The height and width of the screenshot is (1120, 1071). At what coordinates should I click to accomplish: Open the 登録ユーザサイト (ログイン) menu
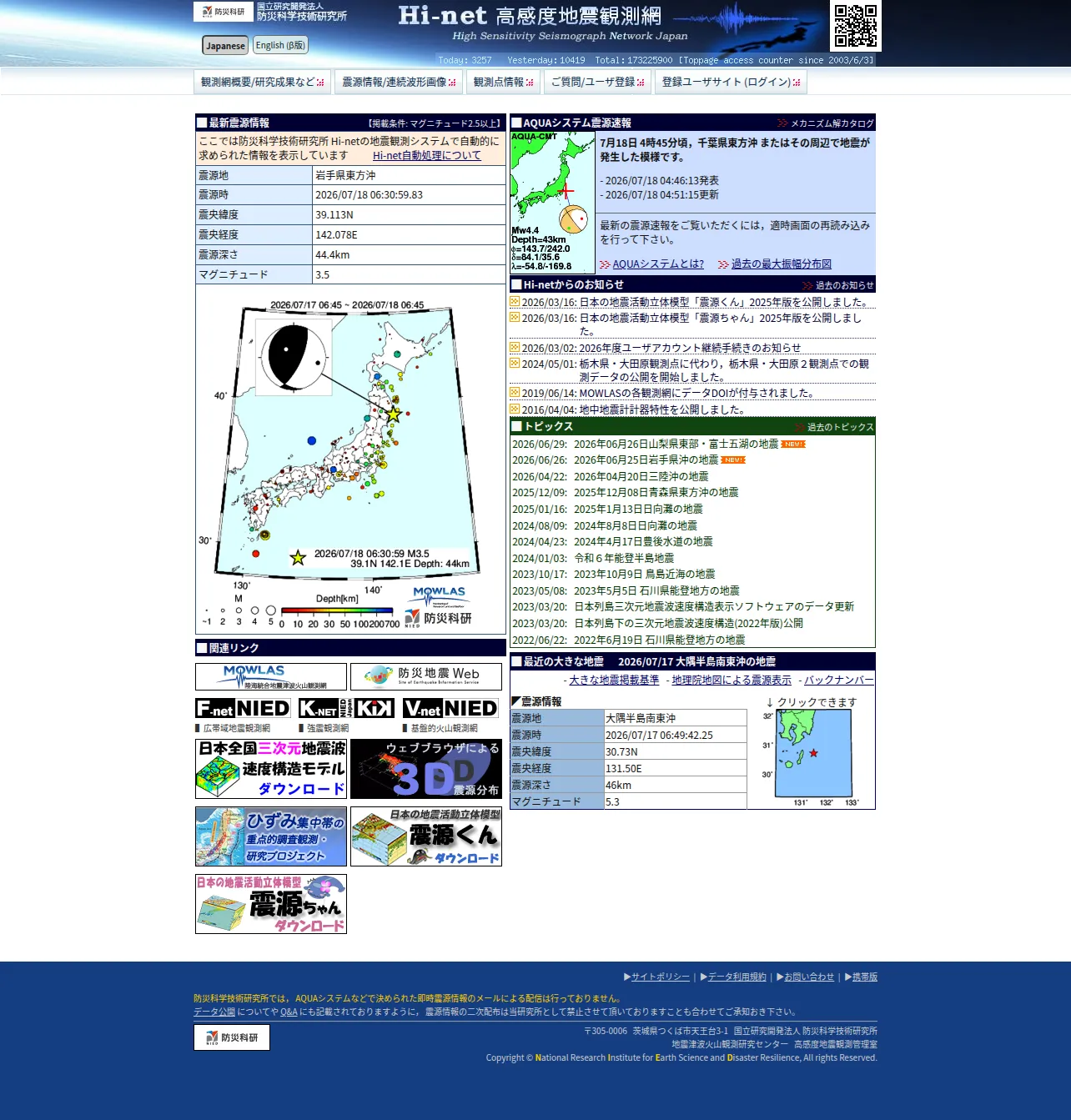[731, 82]
